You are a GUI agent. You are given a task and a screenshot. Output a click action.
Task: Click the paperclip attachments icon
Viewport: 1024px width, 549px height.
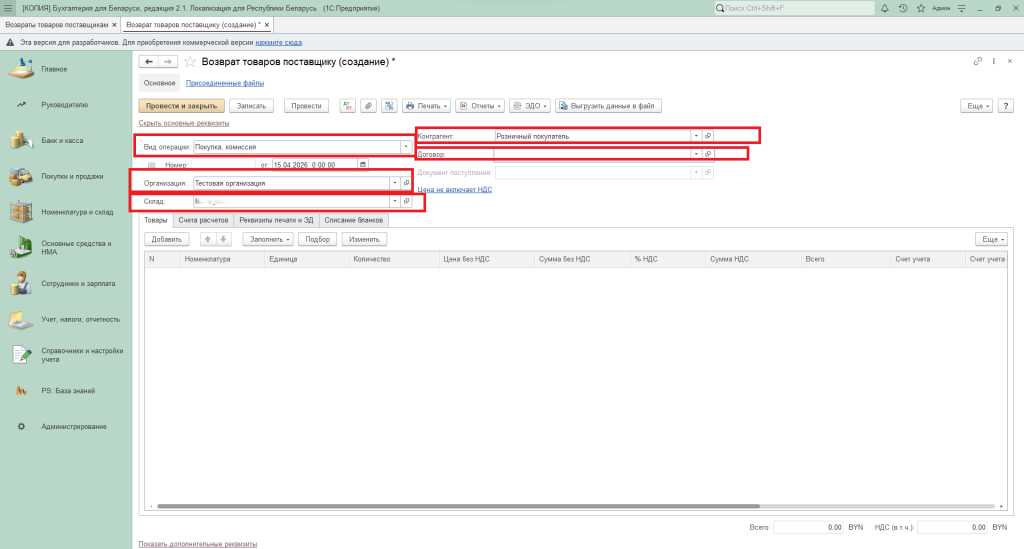click(368, 105)
